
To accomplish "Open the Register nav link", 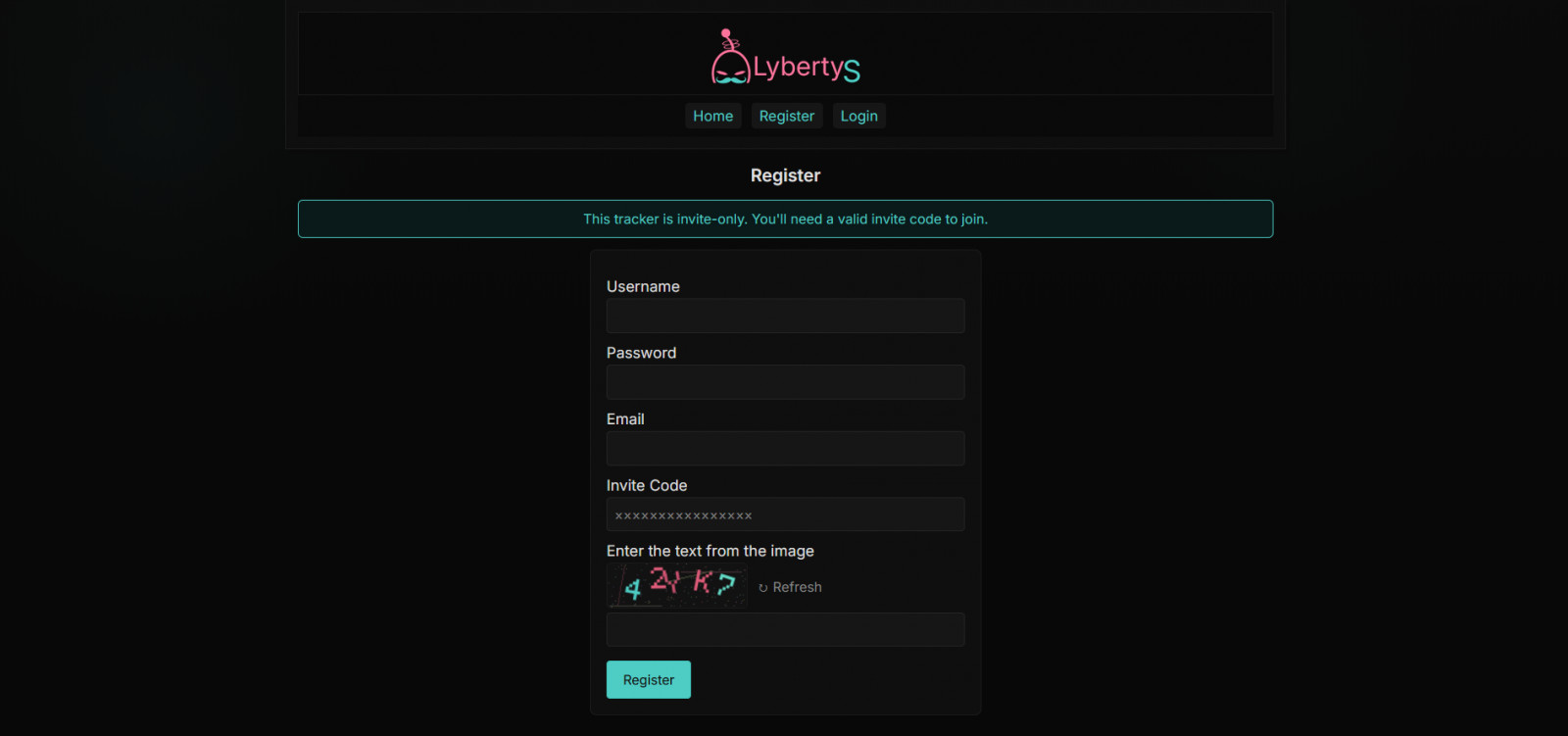I will [x=786, y=116].
